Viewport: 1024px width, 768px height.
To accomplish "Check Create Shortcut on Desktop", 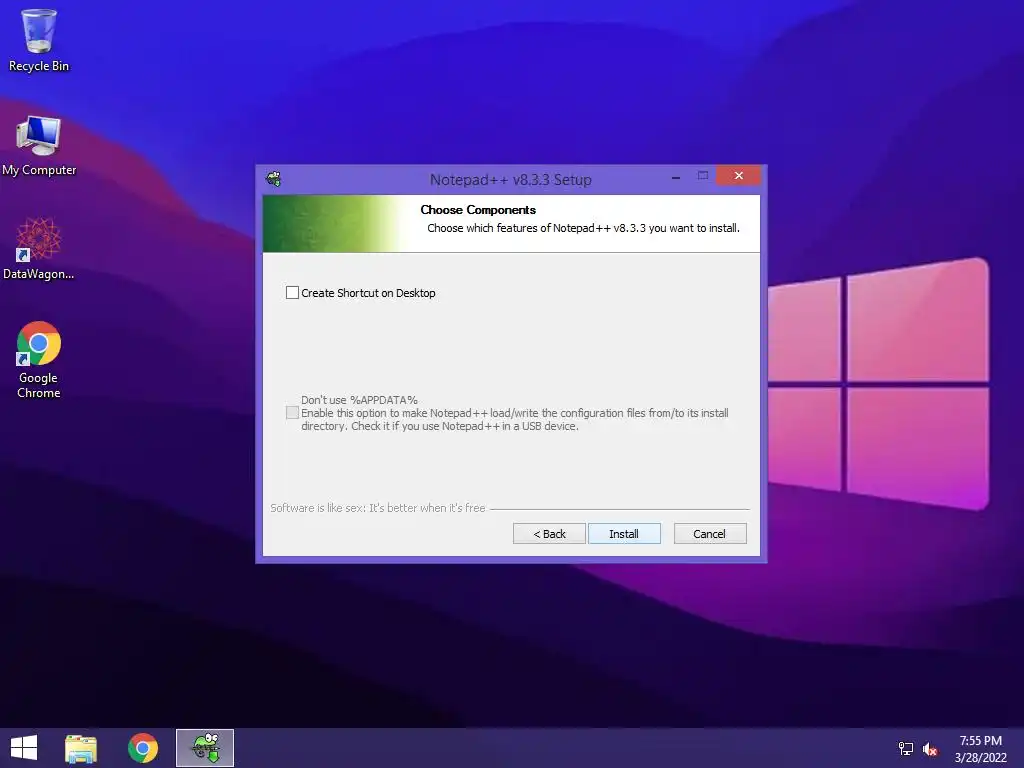I will 293,293.
